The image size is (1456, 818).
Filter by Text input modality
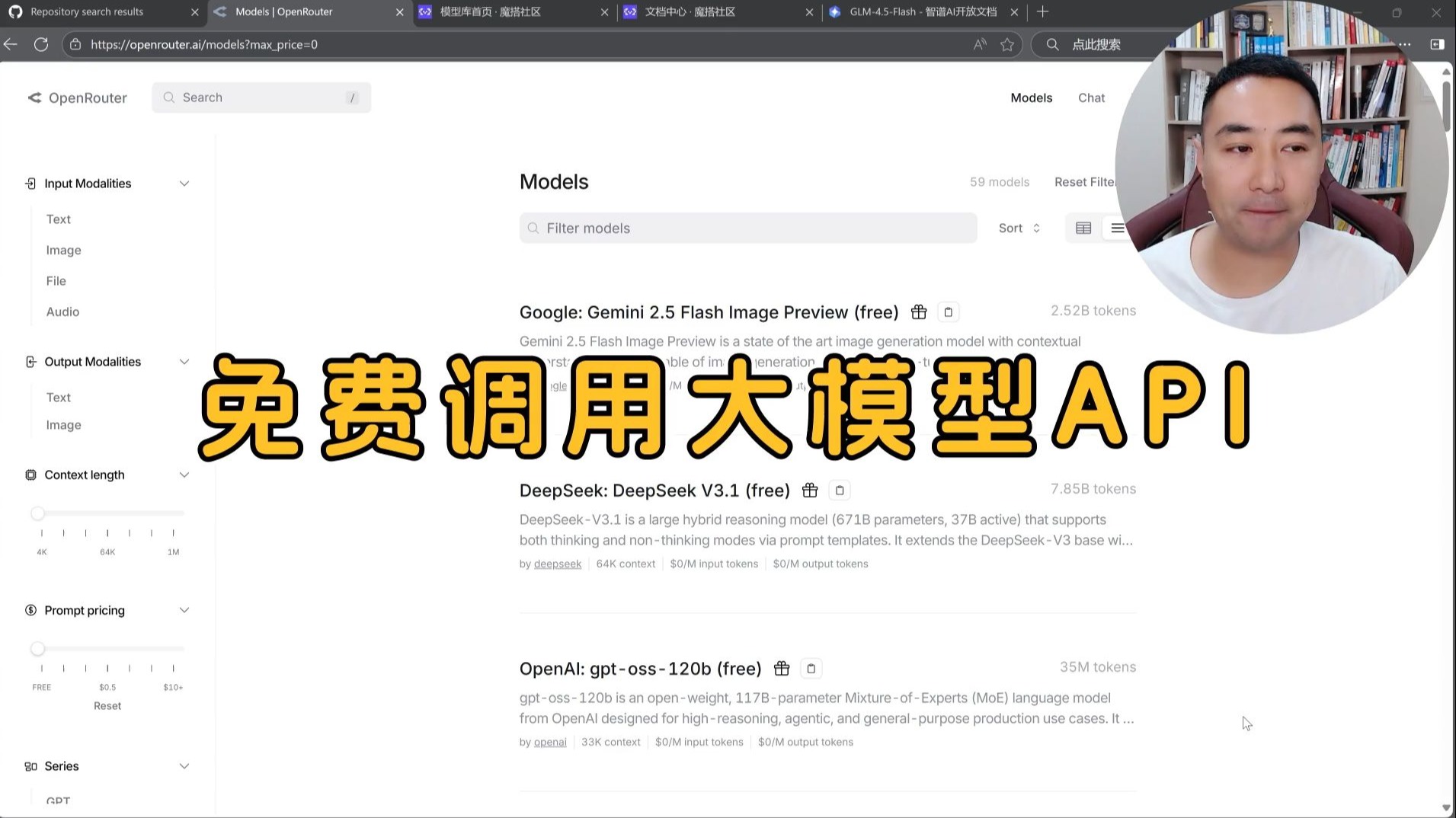tap(59, 219)
